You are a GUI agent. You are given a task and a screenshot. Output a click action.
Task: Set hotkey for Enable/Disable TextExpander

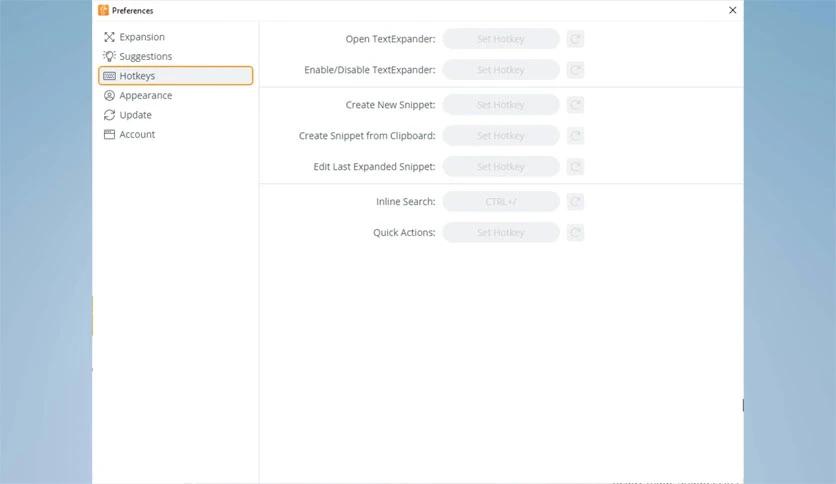(500, 70)
